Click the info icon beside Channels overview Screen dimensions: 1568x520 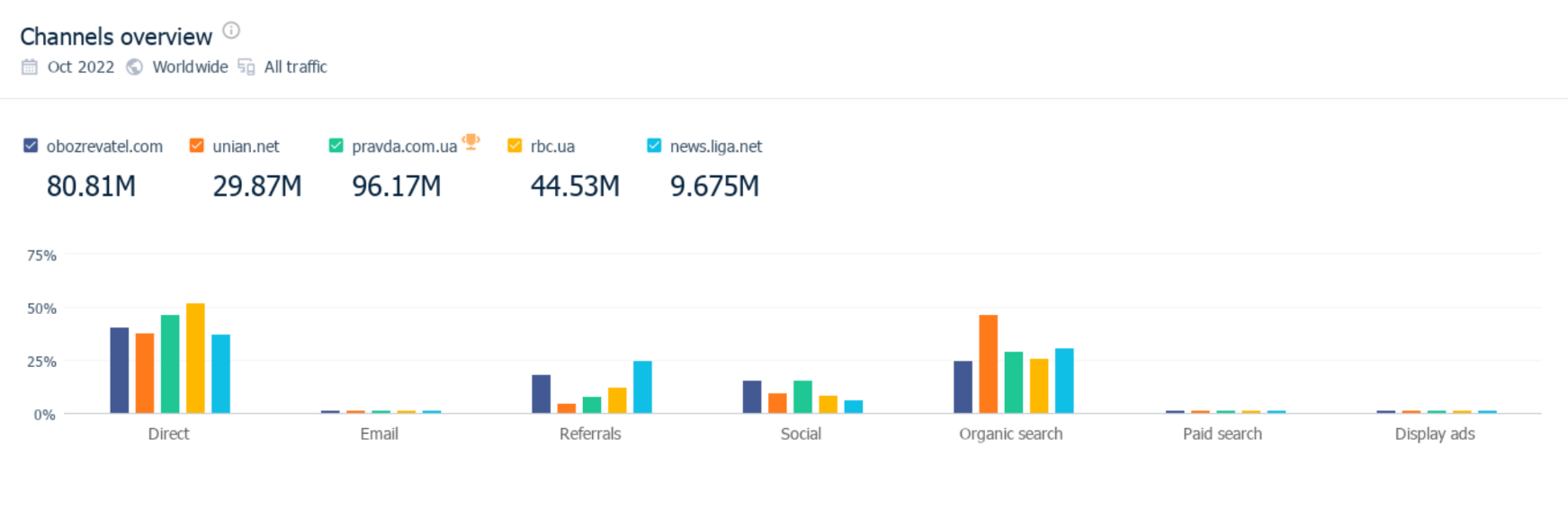pos(231,31)
